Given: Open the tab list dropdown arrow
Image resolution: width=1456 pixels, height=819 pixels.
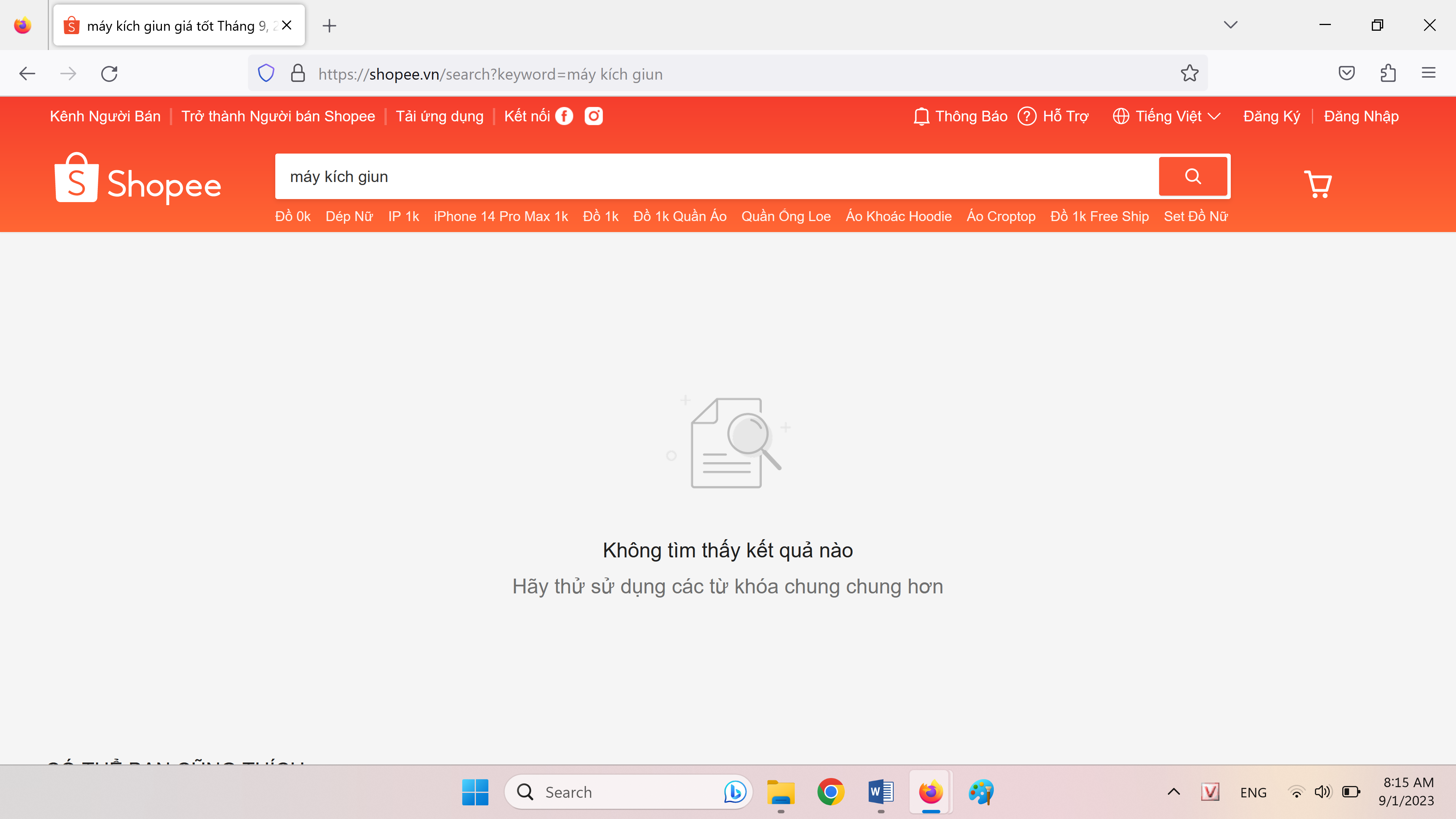Looking at the screenshot, I should [1230, 25].
